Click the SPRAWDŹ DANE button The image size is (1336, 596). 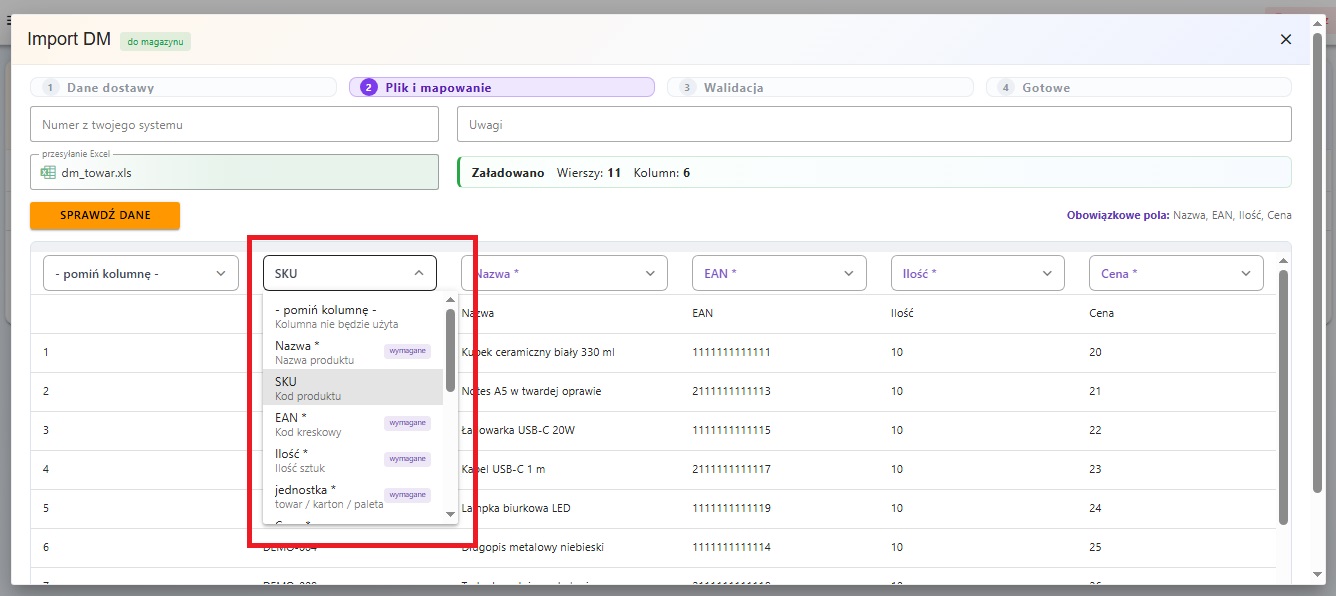(x=105, y=215)
